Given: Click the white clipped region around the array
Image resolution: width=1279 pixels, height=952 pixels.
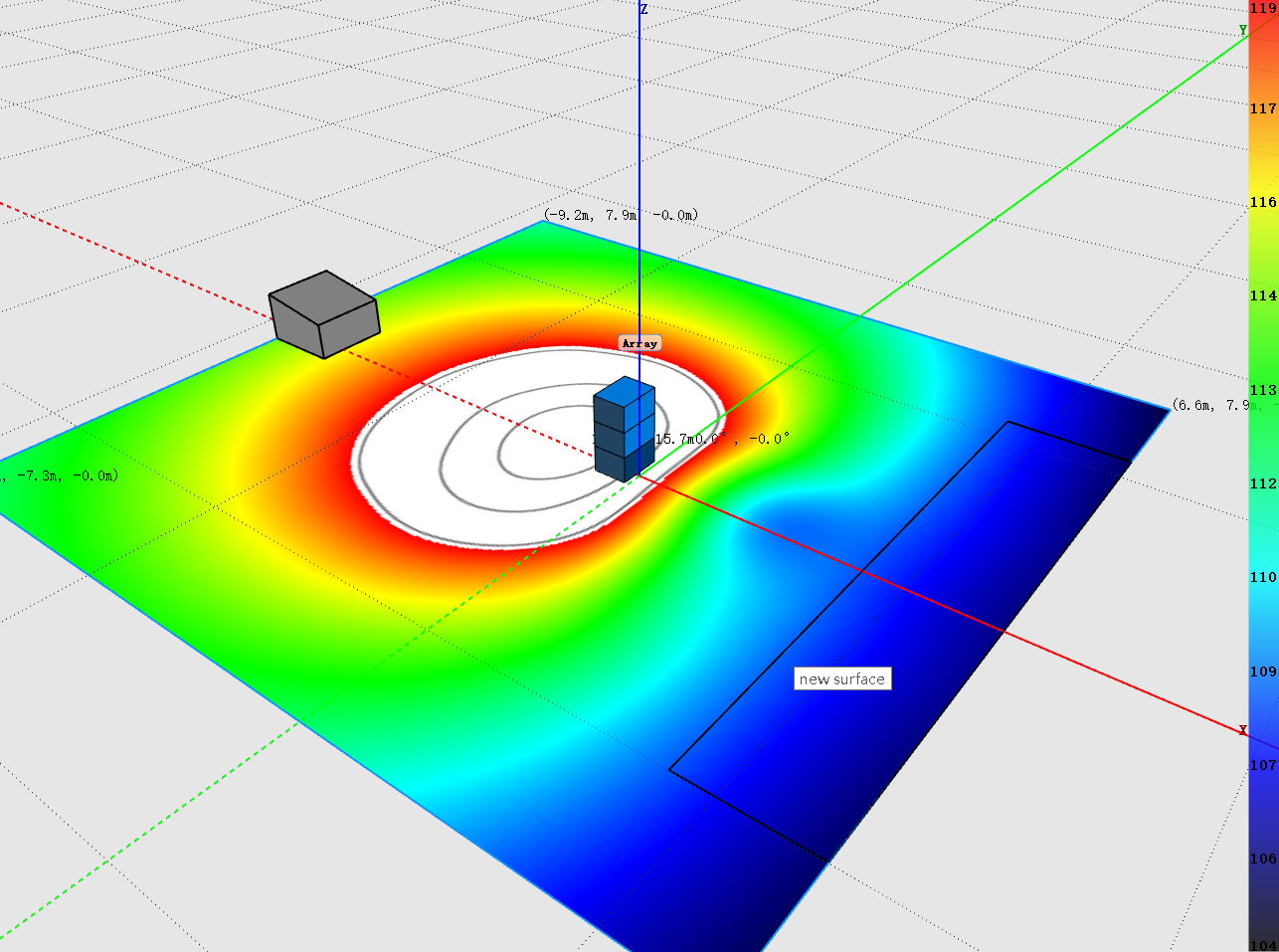Looking at the screenshot, I should [x=418, y=468].
